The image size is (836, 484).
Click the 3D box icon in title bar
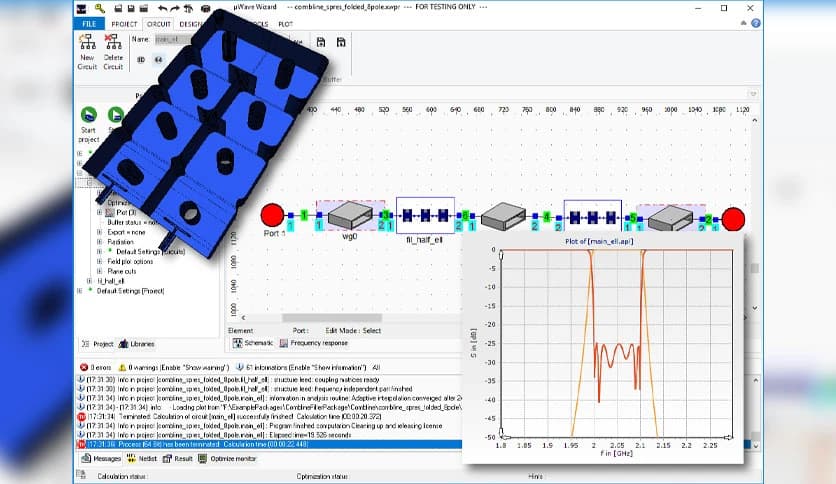pos(205,8)
